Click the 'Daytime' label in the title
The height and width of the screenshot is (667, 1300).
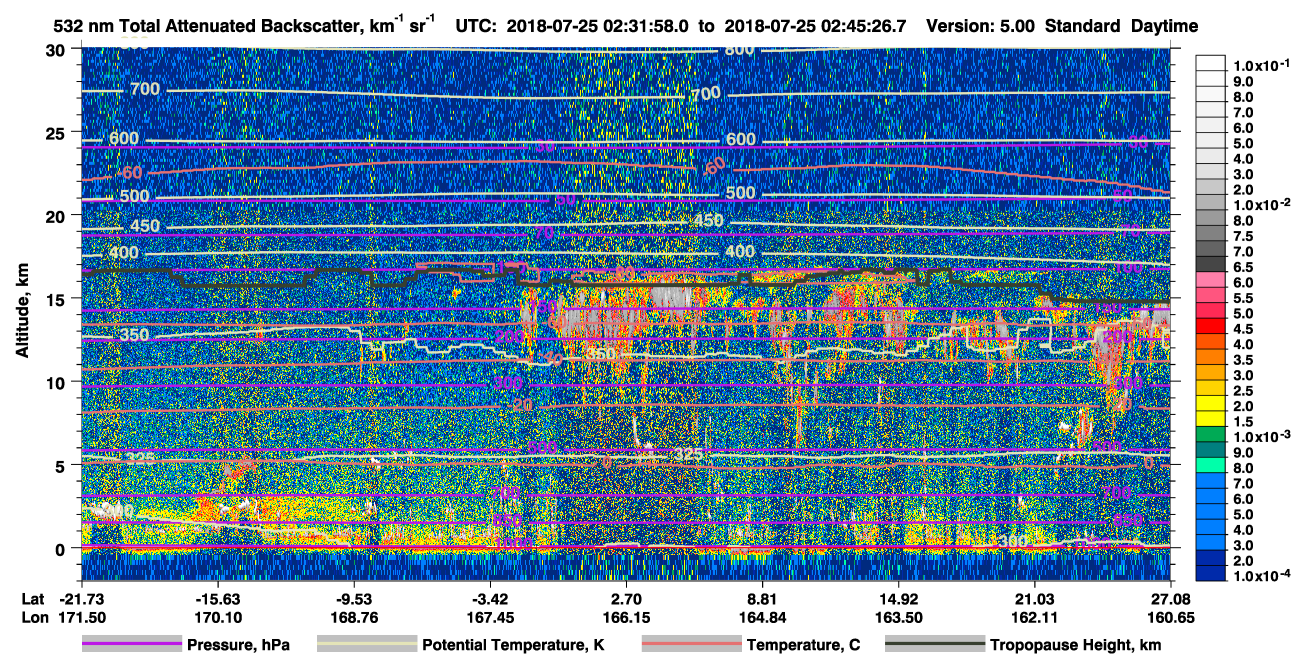click(x=1164, y=26)
